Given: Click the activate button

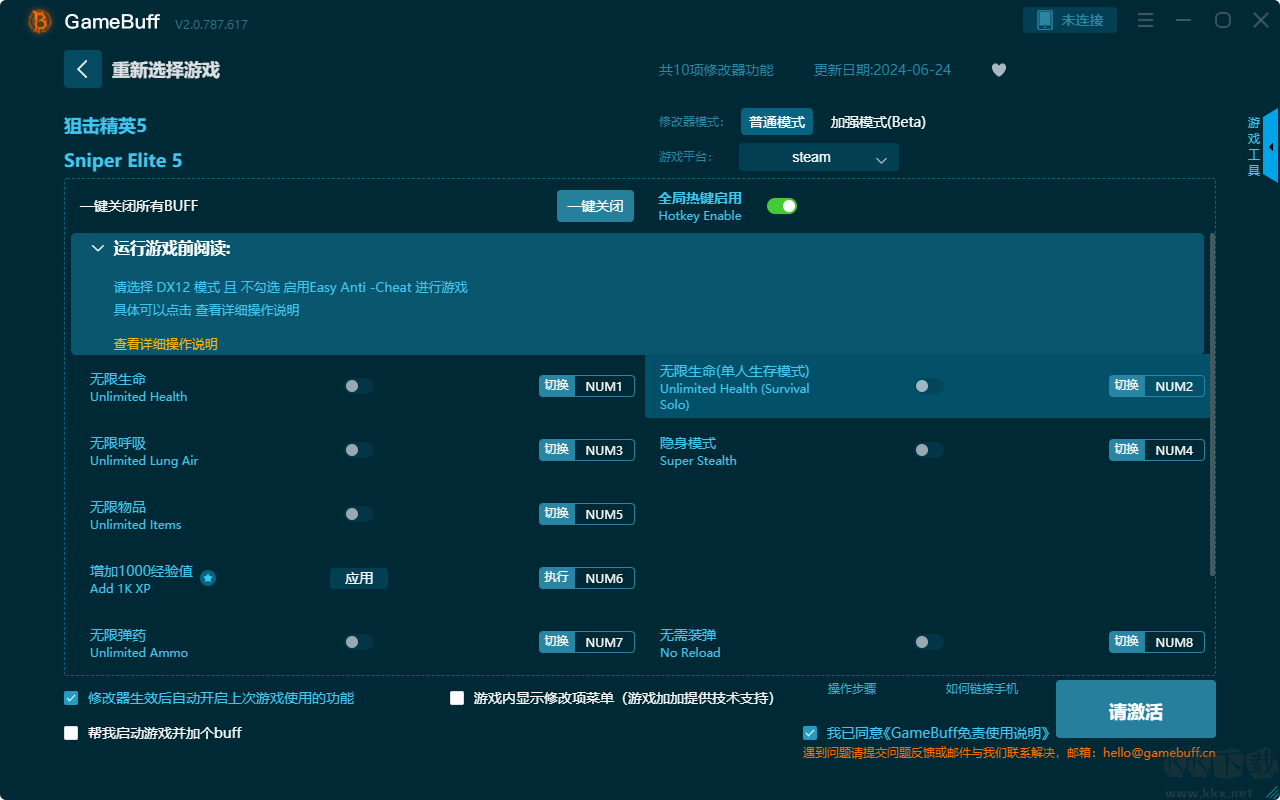Looking at the screenshot, I should [x=1136, y=709].
